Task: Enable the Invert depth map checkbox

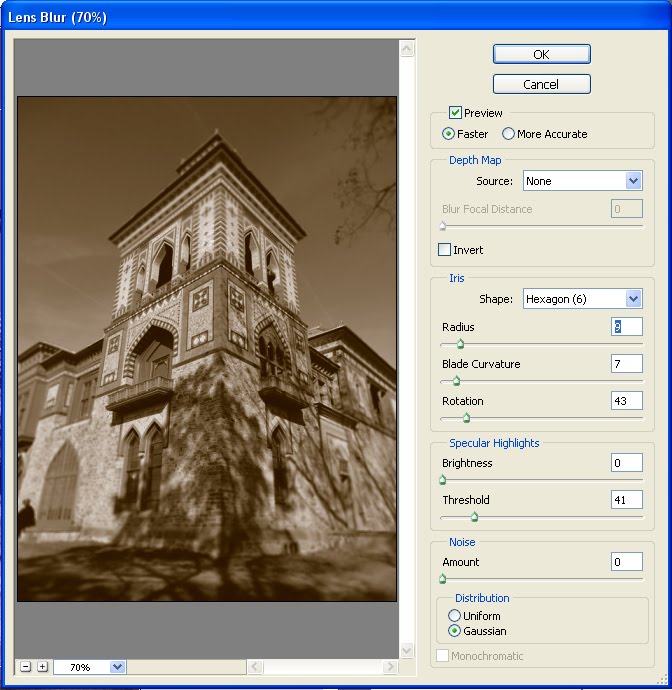Action: click(444, 250)
